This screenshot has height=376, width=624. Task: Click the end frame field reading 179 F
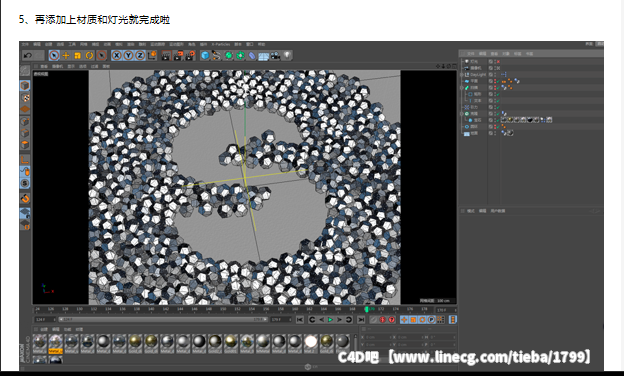pyautogui.click(x=281, y=320)
